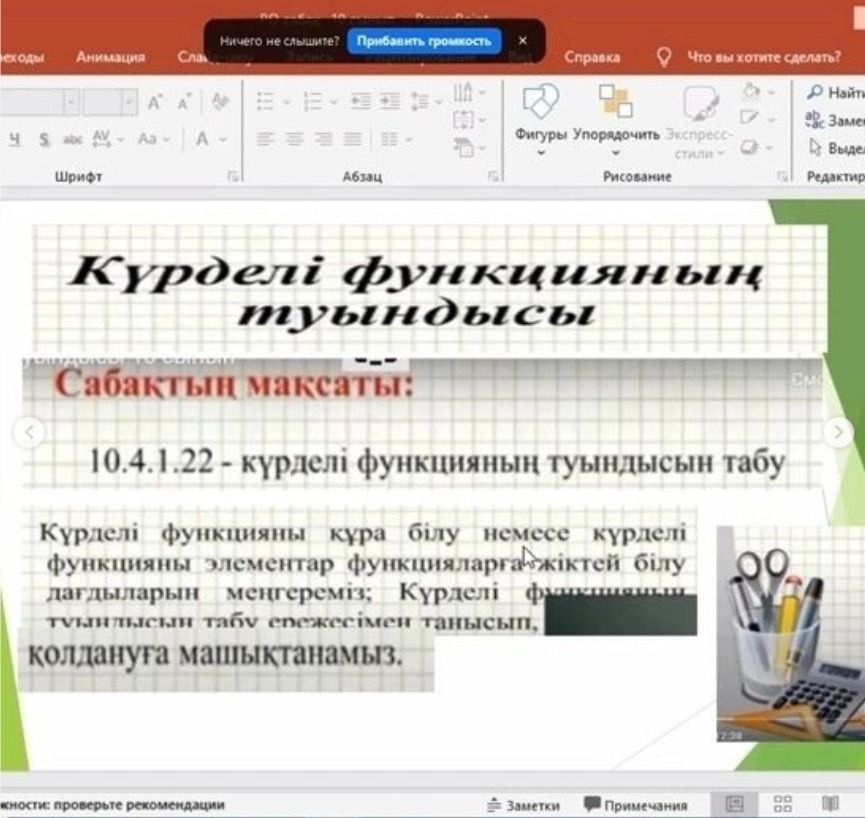Screen dimensions: 865x818
Task: Open the Шрифт dialog launcher
Action: (x=233, y=177)
